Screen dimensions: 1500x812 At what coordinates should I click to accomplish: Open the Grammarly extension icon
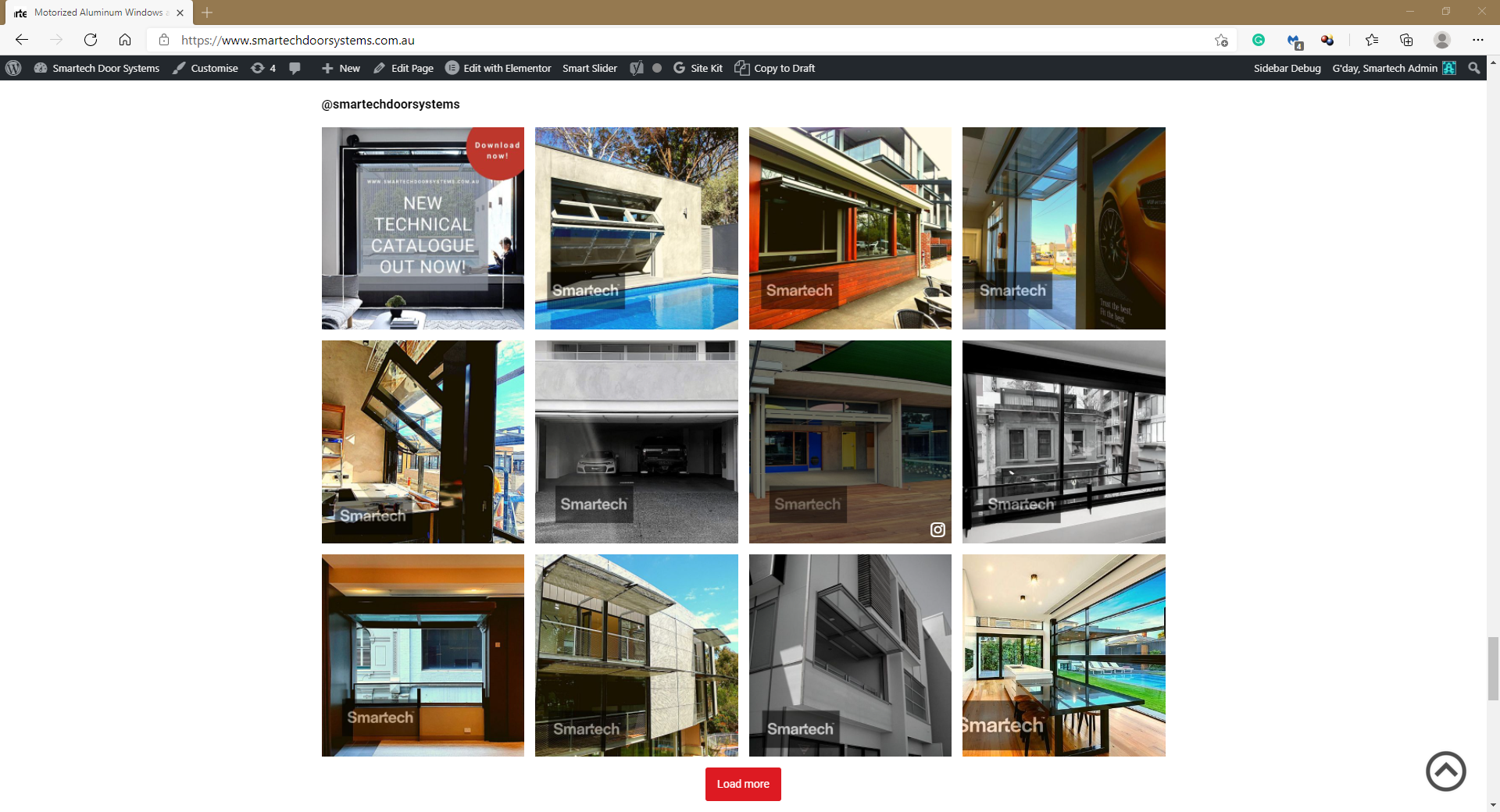tap(1259, 40)
